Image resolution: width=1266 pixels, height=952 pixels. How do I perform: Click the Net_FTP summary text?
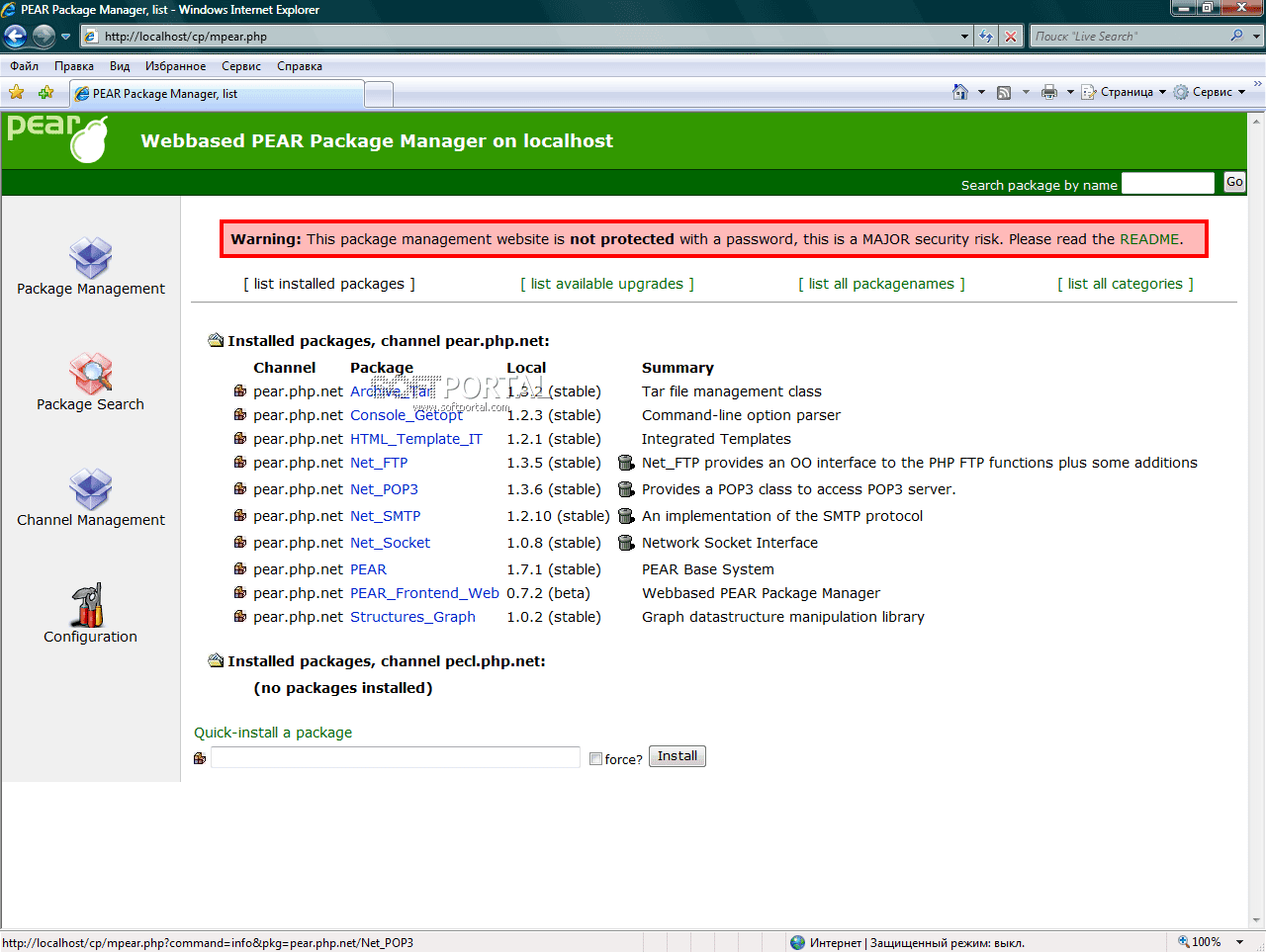click(x=920, y=463)
